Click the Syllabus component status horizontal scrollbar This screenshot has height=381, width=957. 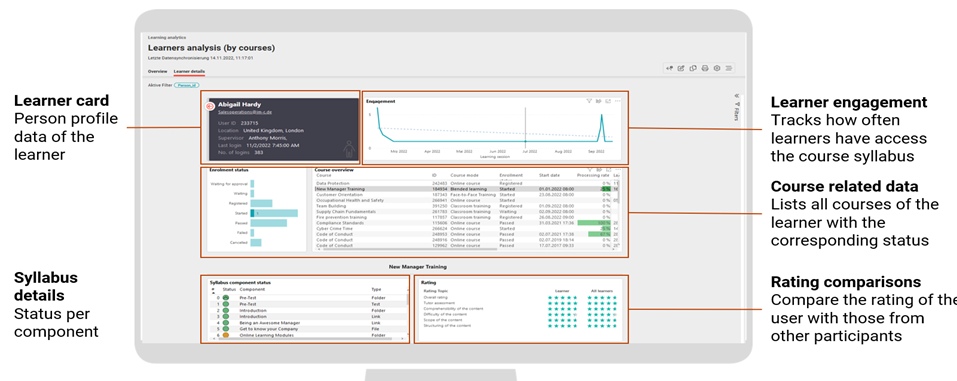(x=306, y=339)
